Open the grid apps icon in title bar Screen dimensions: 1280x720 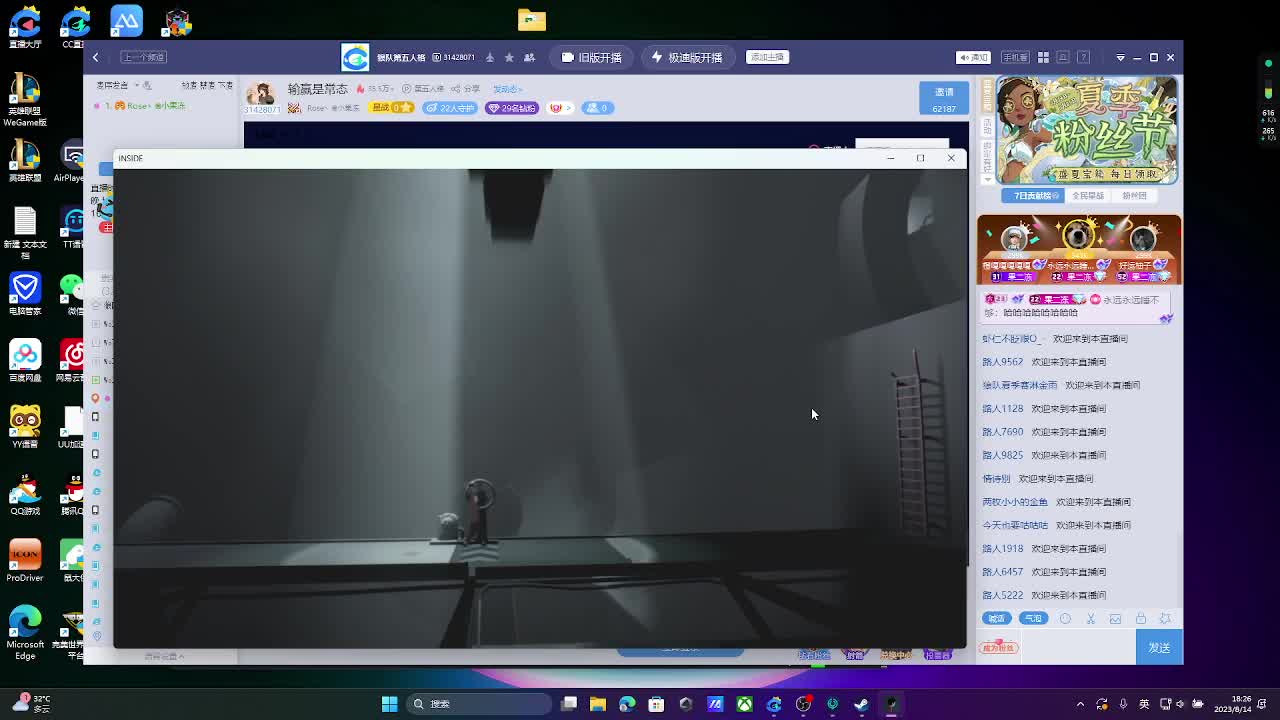point(1043,57)
